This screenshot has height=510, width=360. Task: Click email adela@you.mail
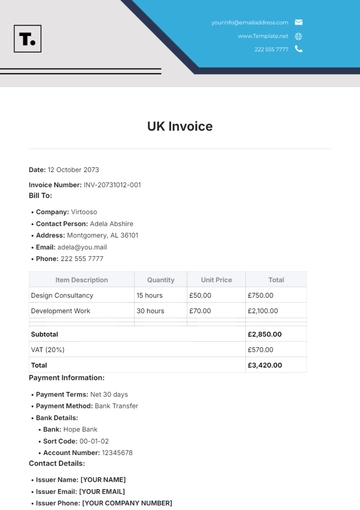[82, 247]
